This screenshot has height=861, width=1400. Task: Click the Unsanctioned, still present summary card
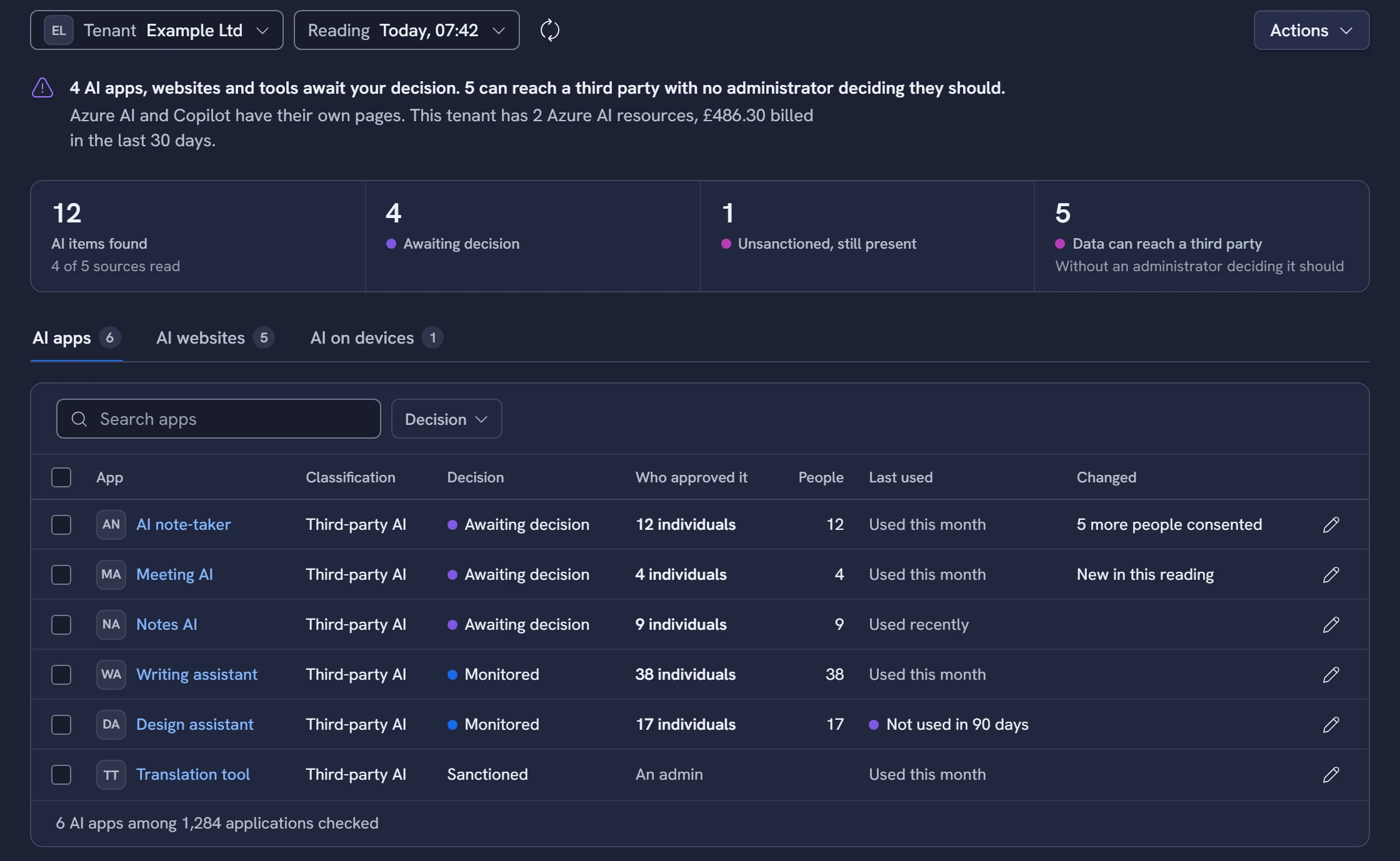point(867,236)
